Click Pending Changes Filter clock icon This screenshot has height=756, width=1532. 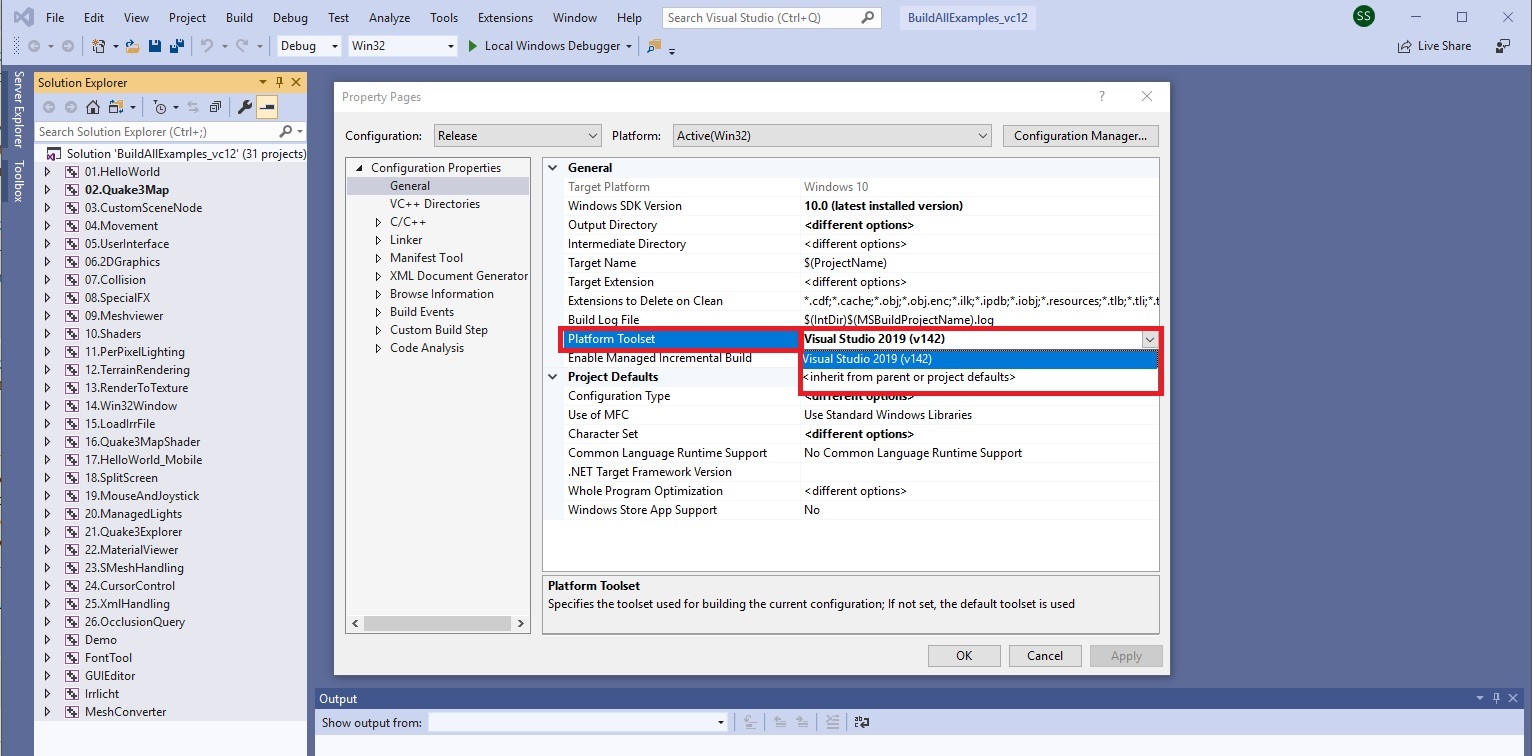159,107
